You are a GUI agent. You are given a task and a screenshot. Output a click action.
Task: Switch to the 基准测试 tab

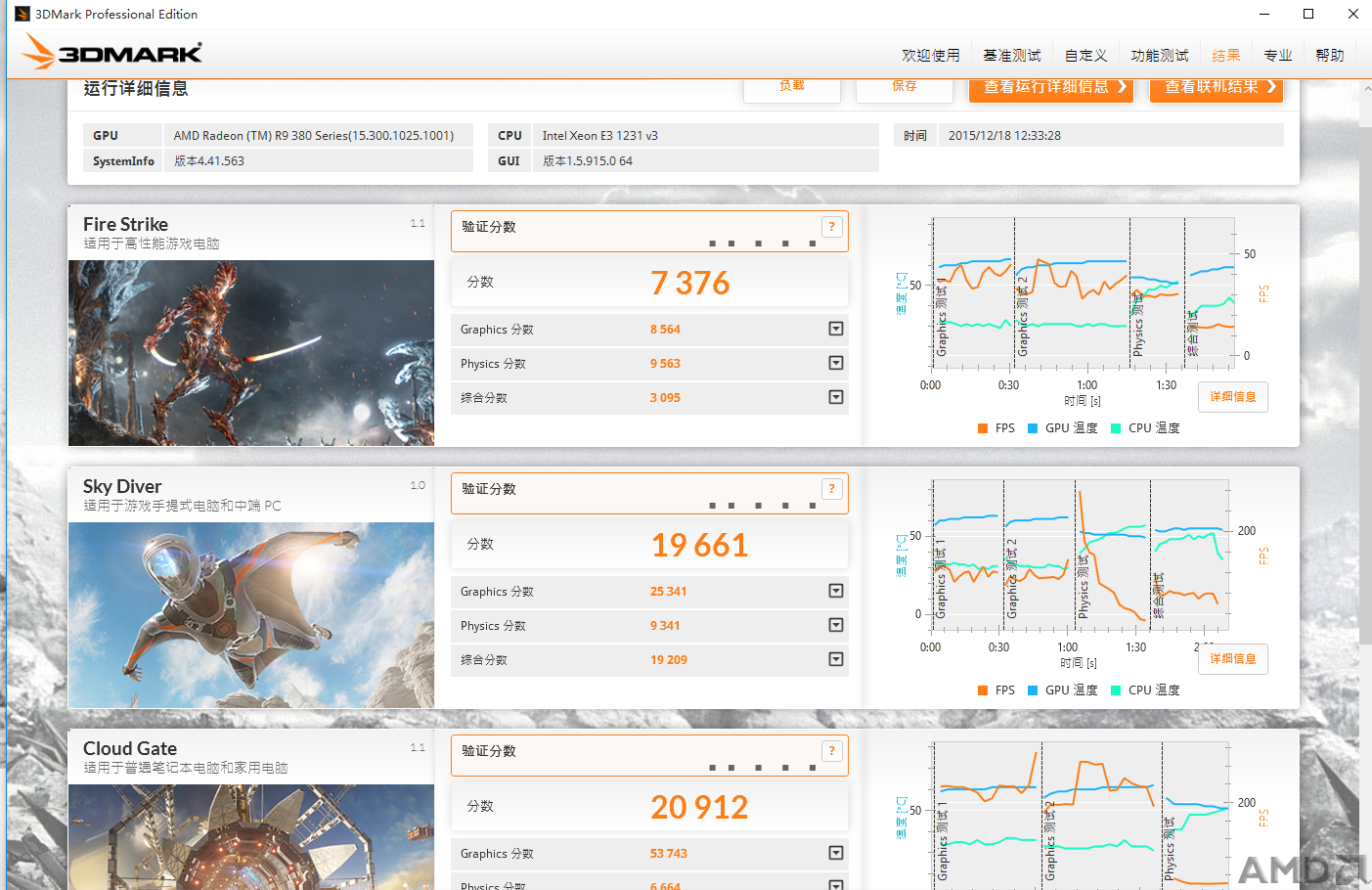1012,56
